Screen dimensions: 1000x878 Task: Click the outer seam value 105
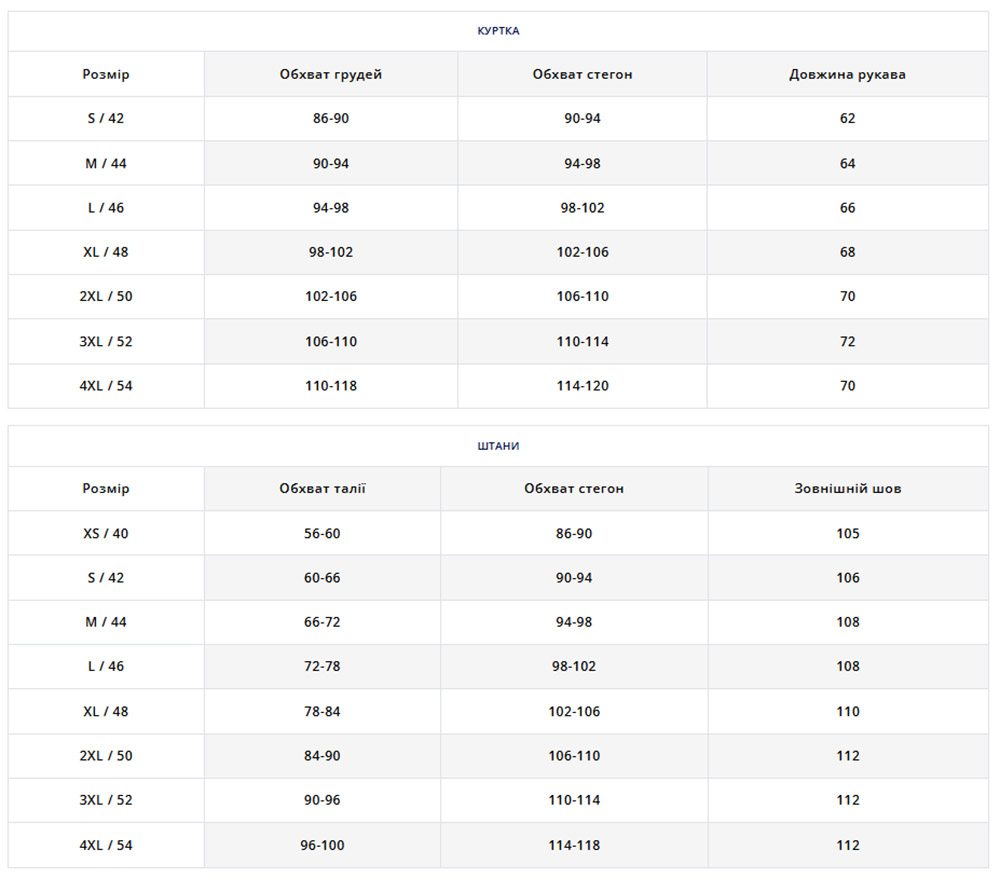coord(847,534)
